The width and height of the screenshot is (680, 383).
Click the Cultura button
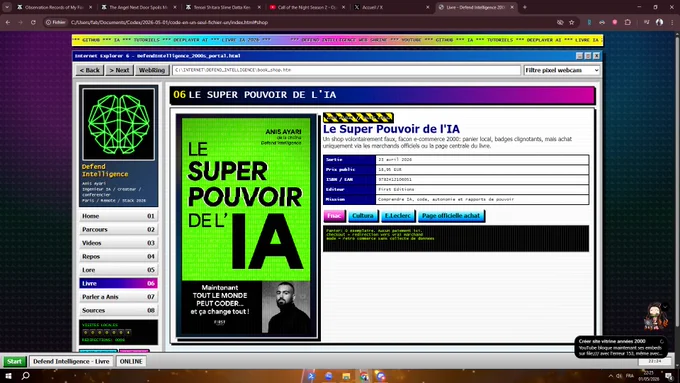tap(363, 216)
